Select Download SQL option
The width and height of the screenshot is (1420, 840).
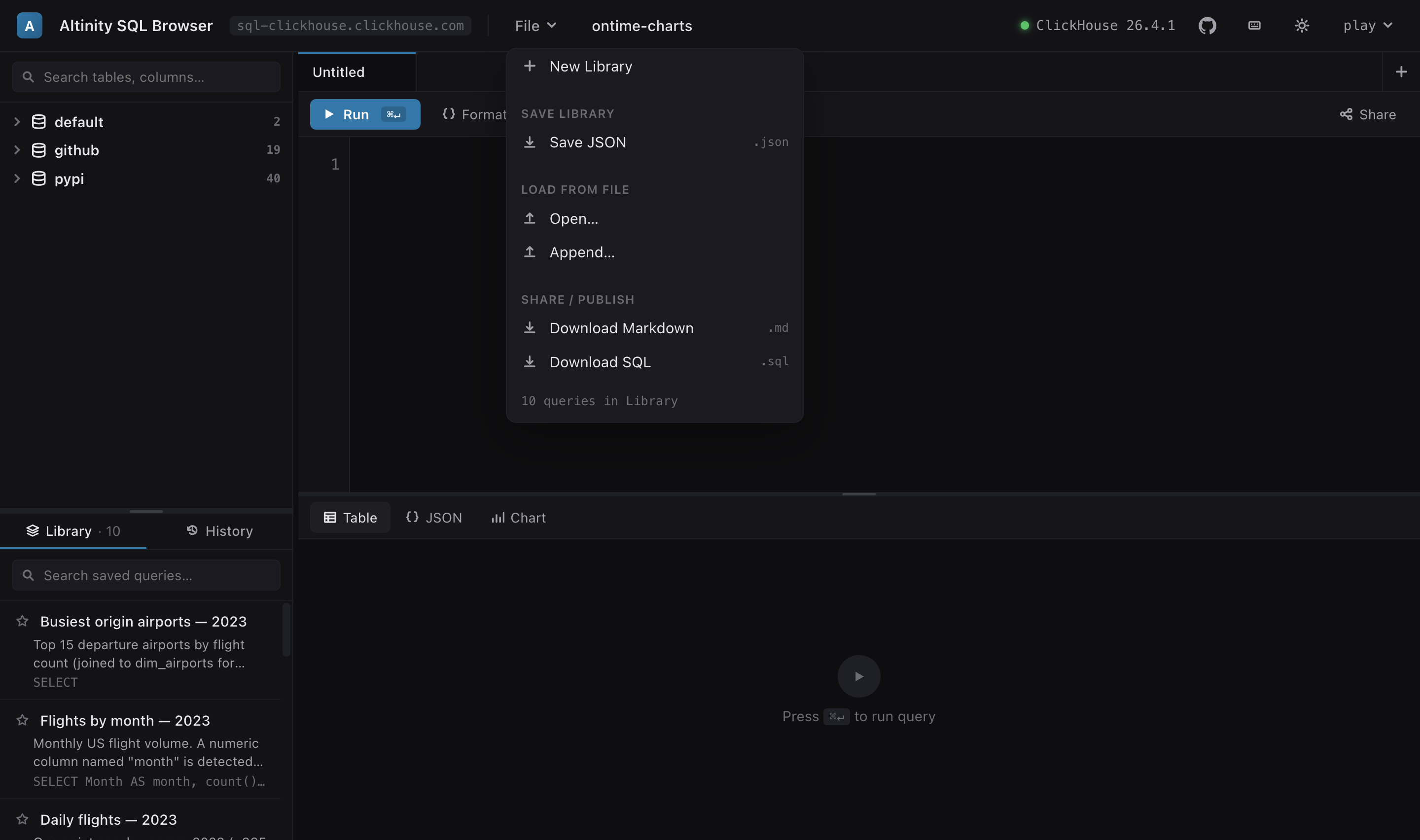click(x=654, y=362)
